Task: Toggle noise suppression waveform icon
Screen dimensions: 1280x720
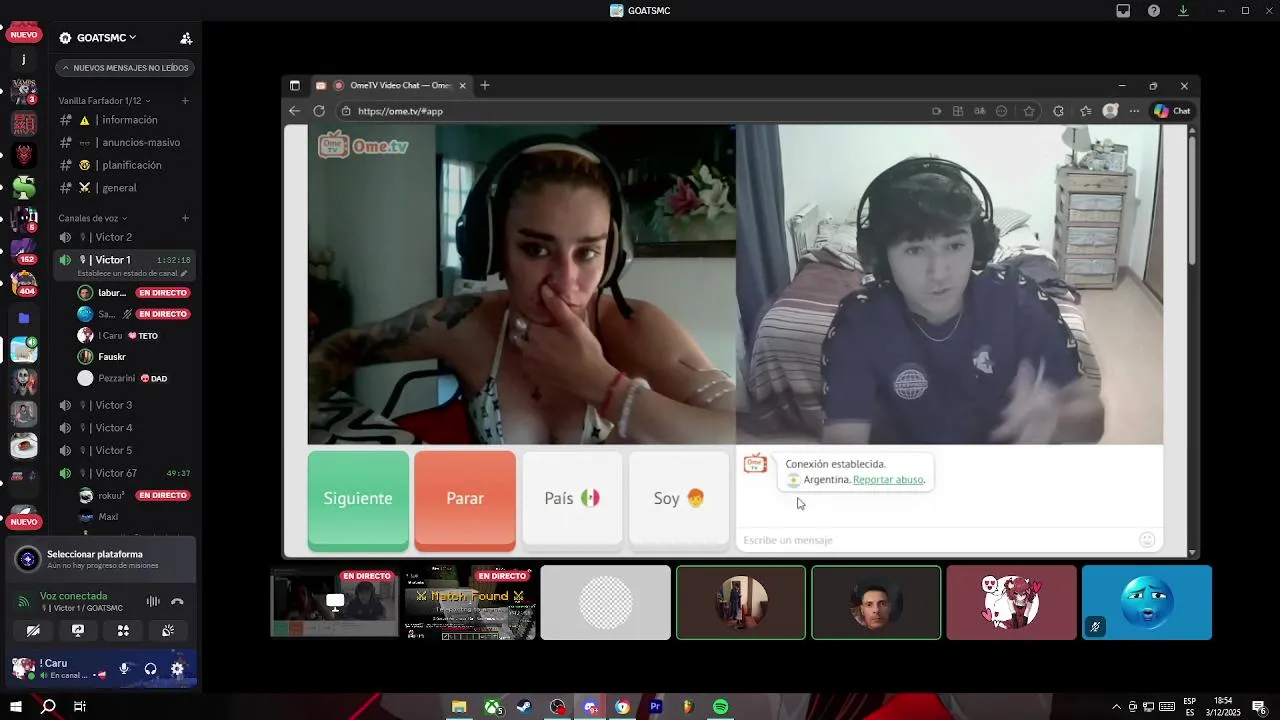Action: coord(153,601)
